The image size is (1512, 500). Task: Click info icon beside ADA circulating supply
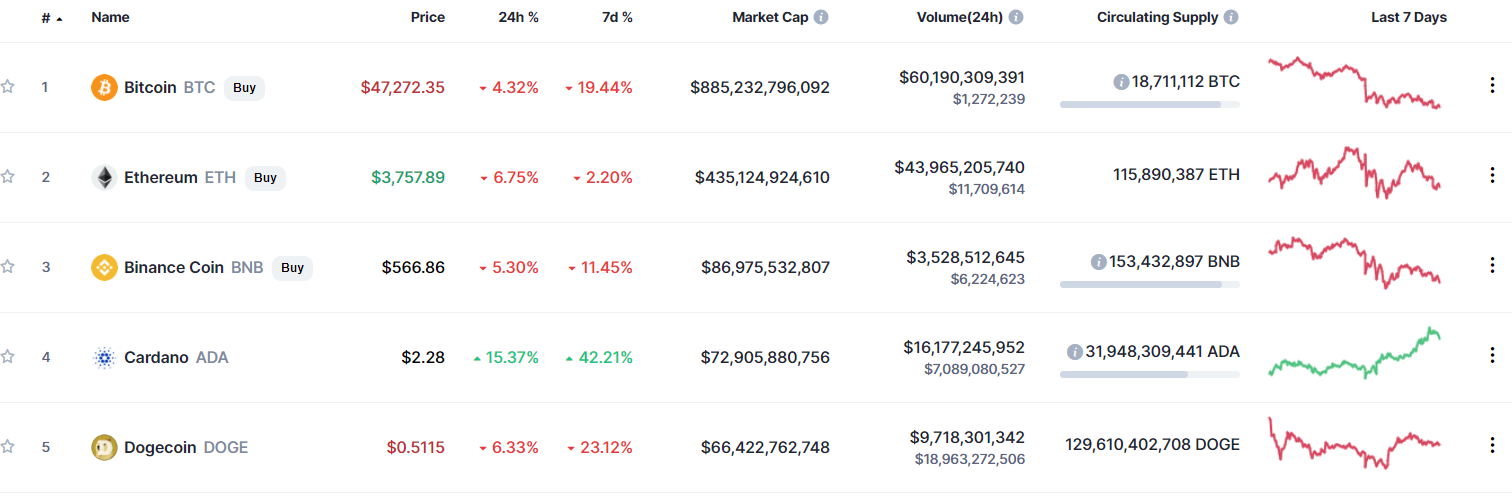[1075, 352]
